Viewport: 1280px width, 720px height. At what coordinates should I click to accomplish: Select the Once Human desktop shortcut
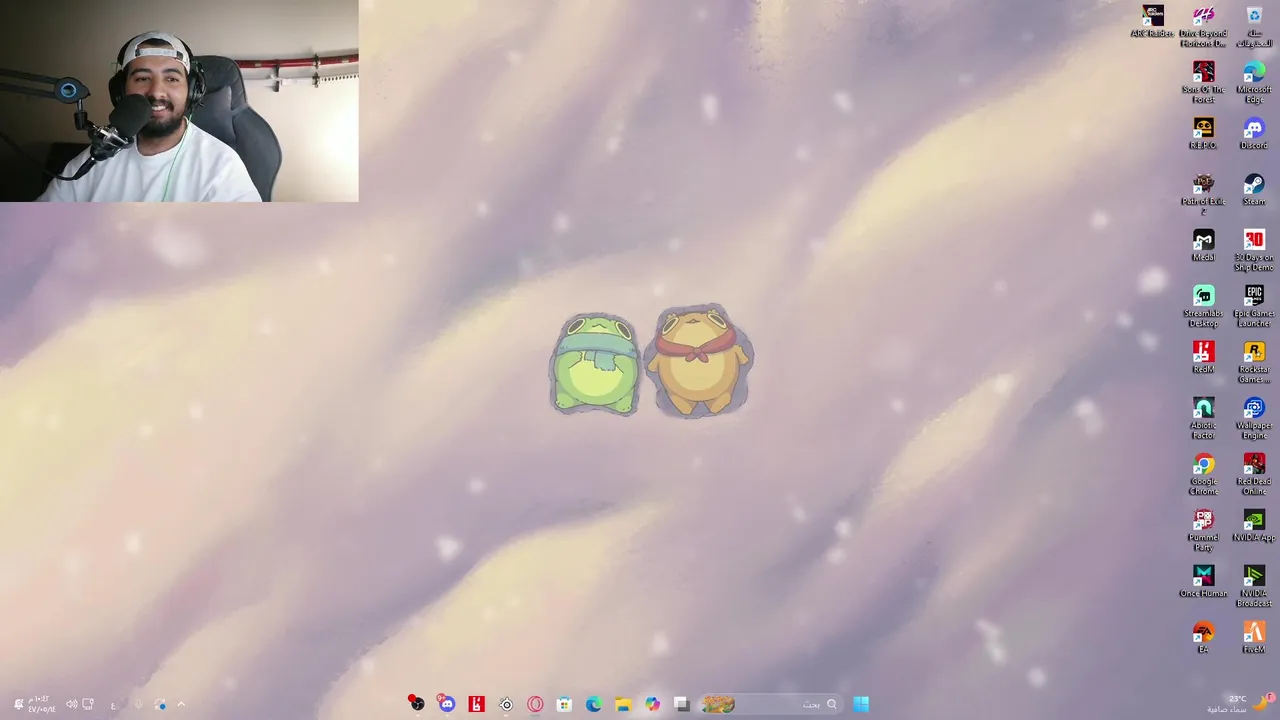[1203, 581]
